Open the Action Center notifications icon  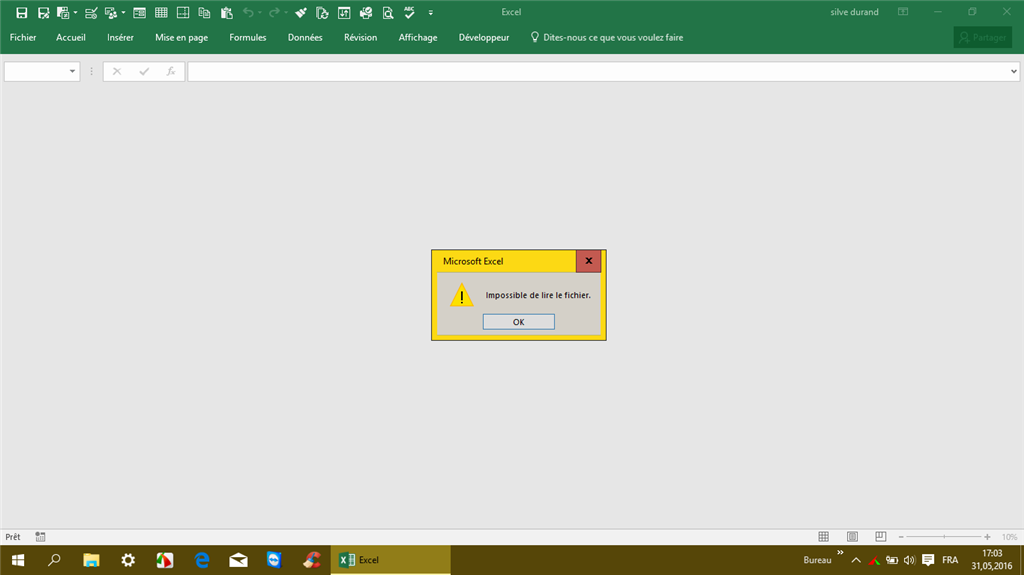928,560
